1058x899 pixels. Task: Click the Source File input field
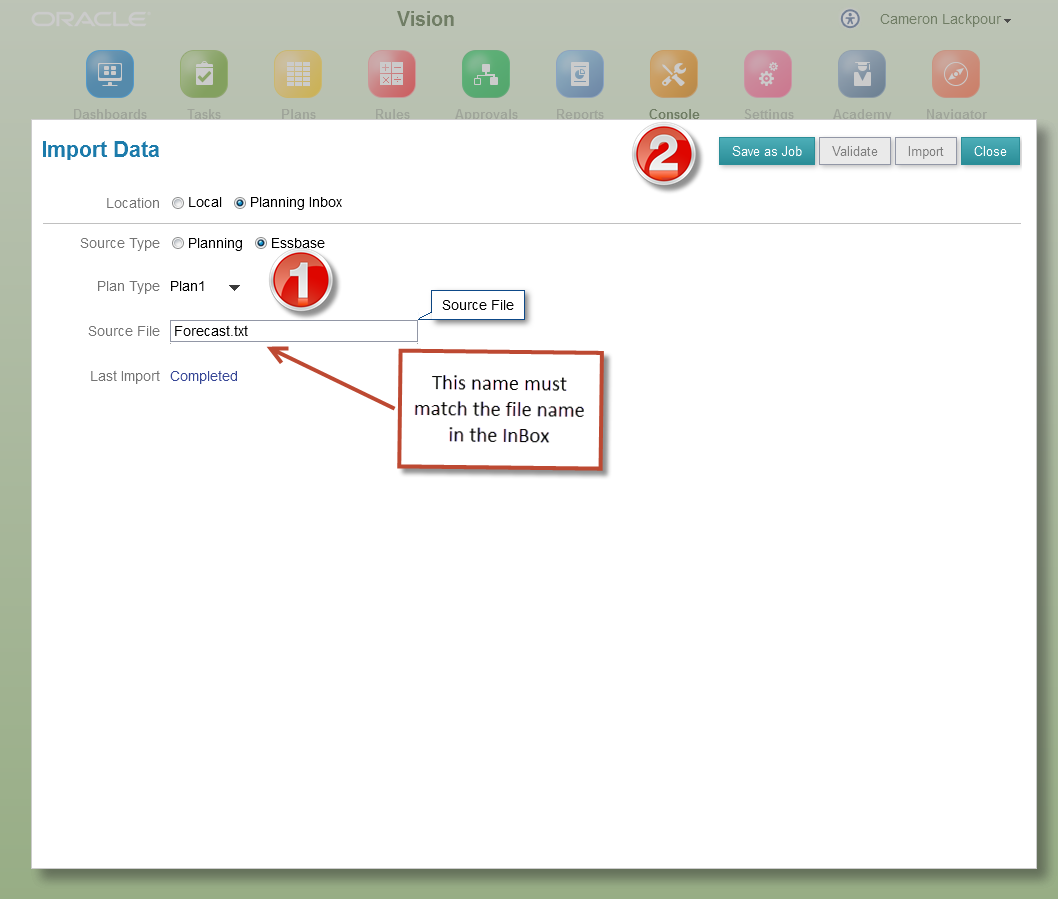click(294, 331)
